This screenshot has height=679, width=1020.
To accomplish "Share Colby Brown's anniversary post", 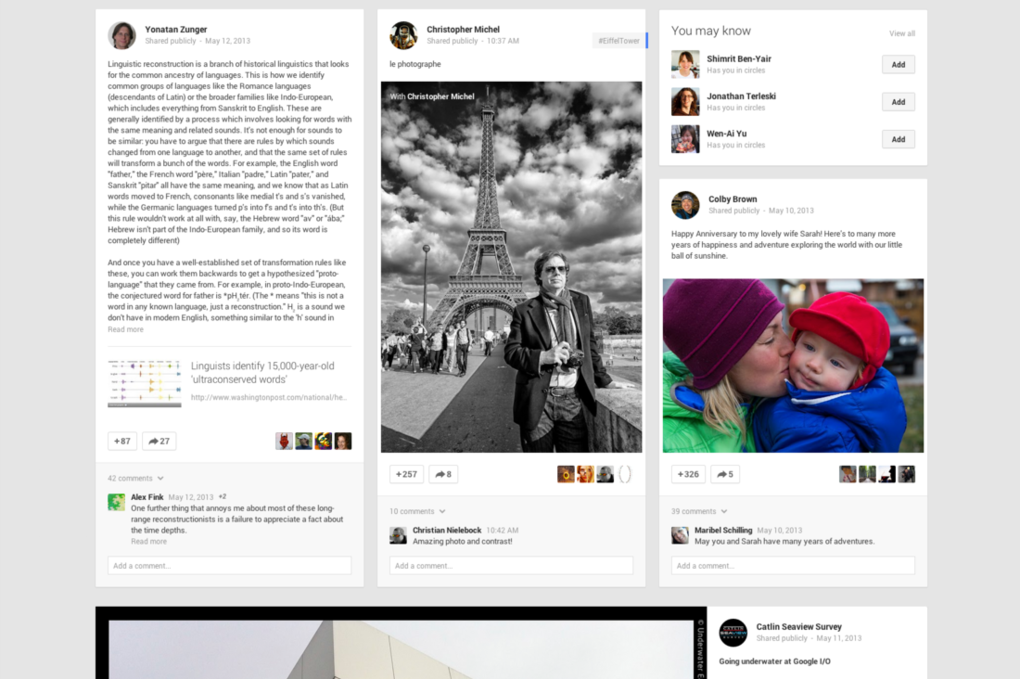I will 725,474.
